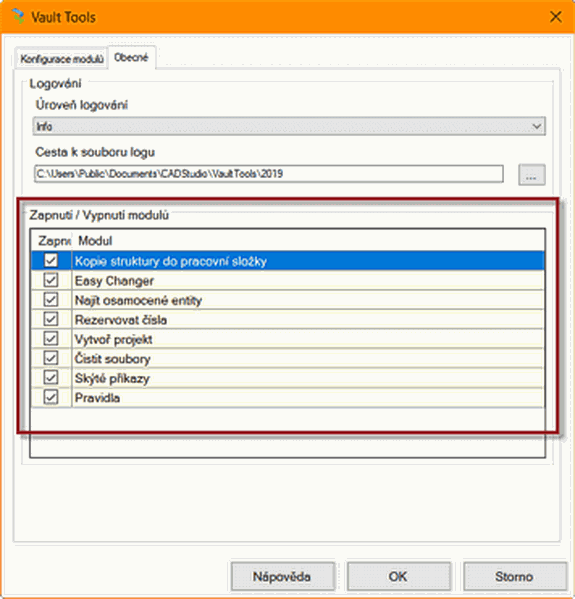Click the Vault Tools app icon in title bar
This screenshot has width=575, height=599.
(18, 16)
